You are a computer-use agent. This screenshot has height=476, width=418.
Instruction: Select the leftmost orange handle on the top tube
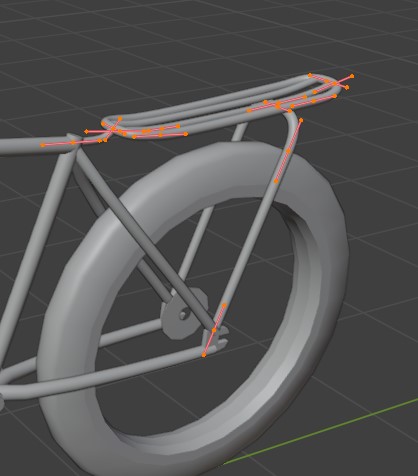42,145
